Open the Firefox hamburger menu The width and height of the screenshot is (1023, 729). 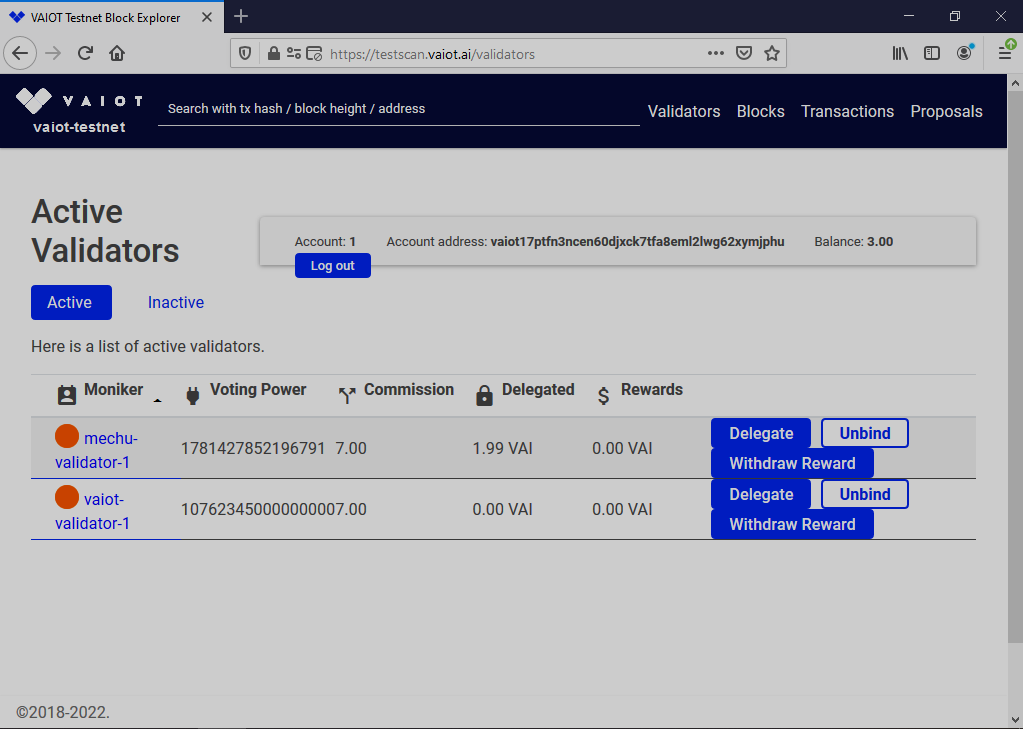[1005, 53]
